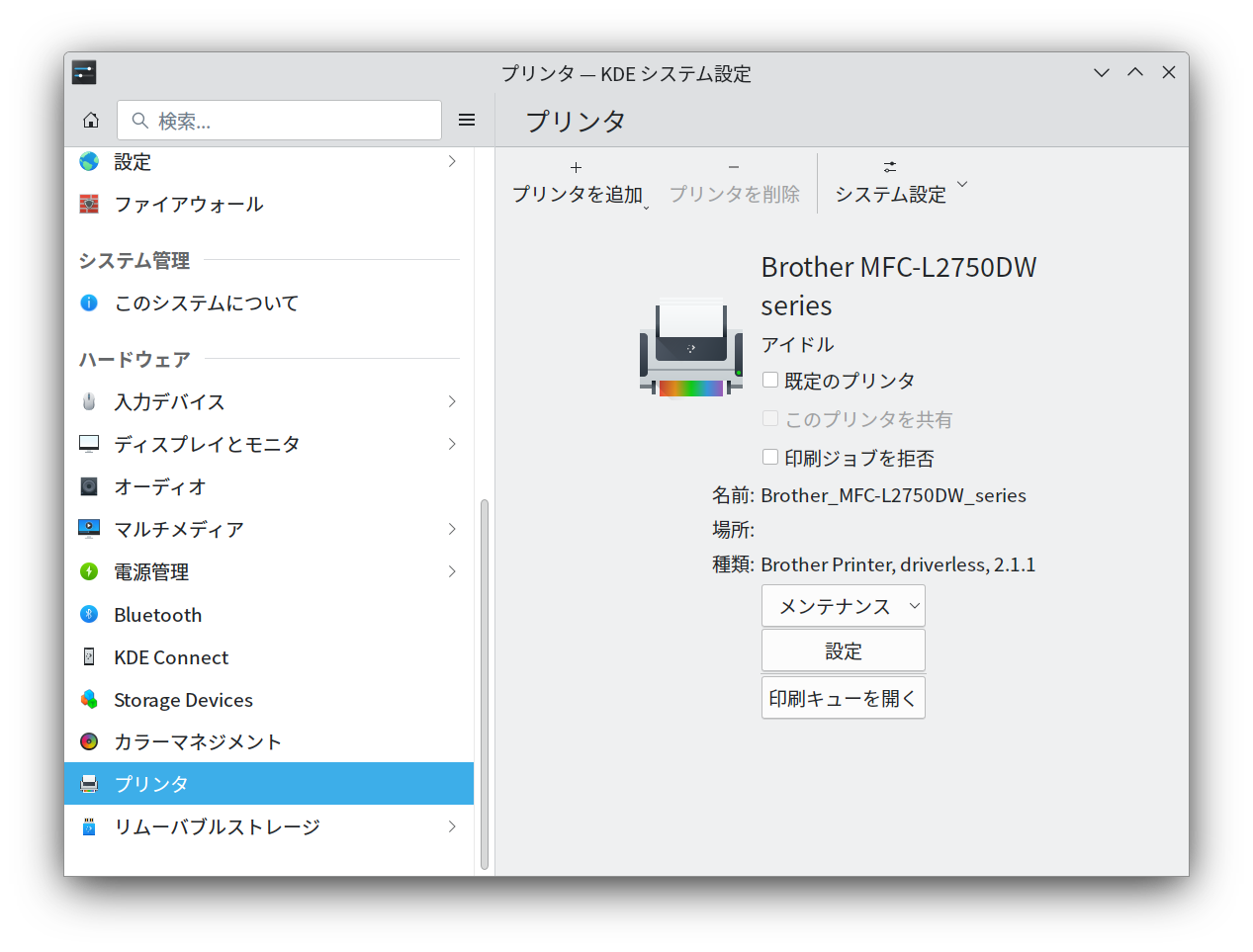Click the mouse icon for 入力デバイス
The width and height of the screenshot is (1253, 952).
pos(89,401)
